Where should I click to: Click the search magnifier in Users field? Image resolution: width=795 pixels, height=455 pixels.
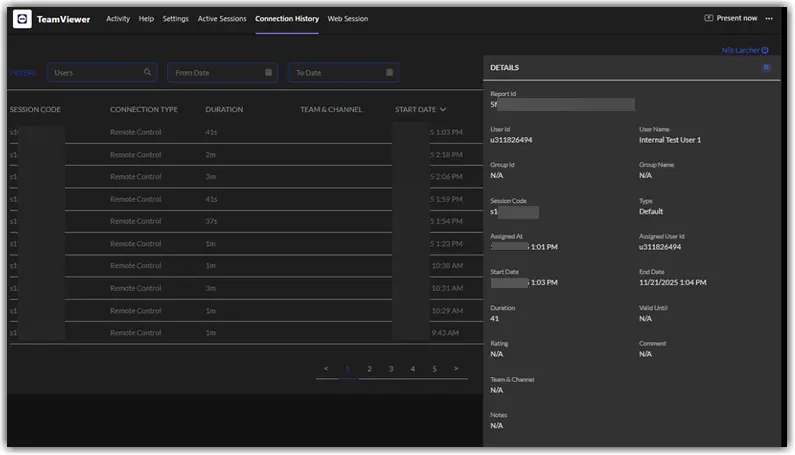coord(148,72)
